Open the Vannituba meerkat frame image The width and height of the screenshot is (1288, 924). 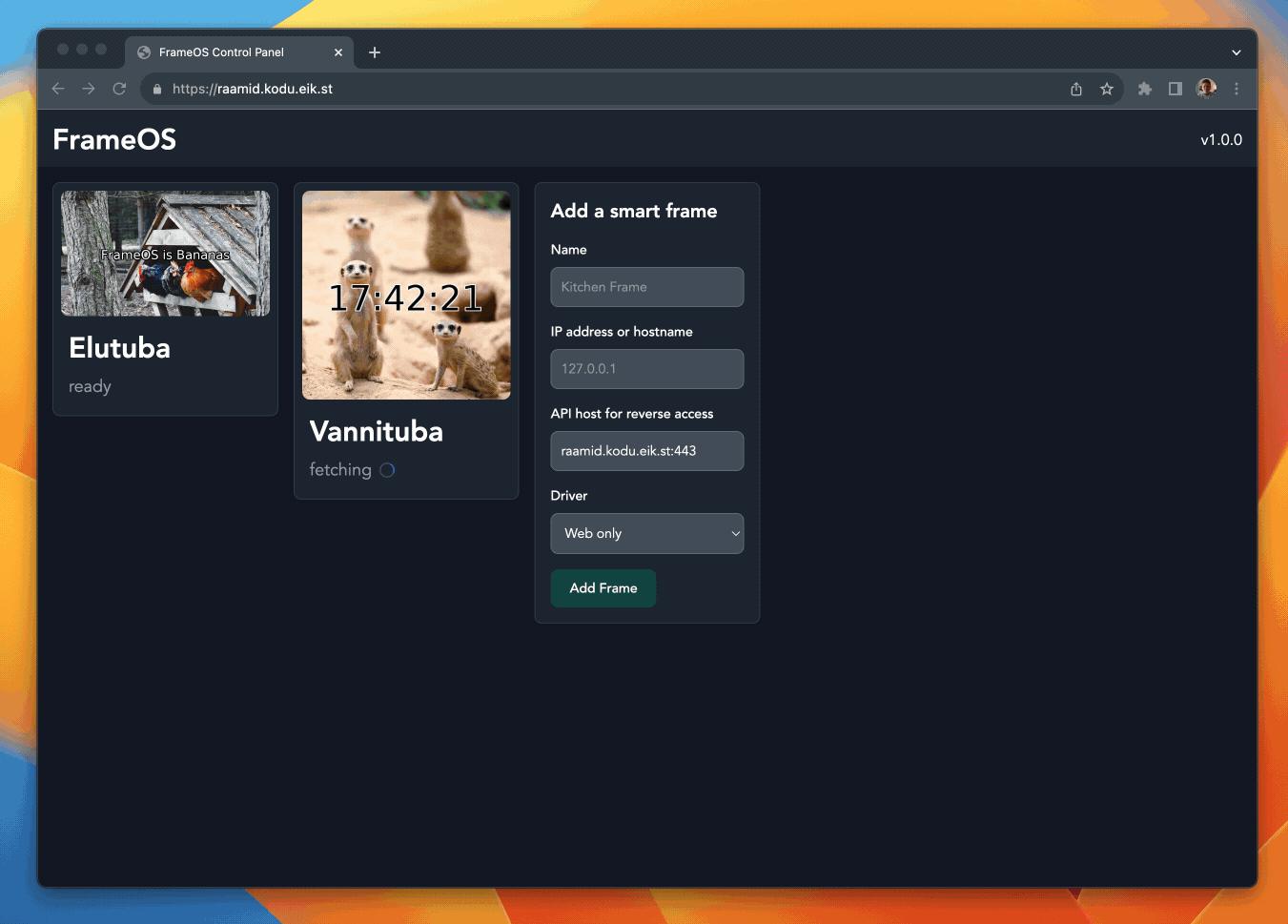click(406, 295)
